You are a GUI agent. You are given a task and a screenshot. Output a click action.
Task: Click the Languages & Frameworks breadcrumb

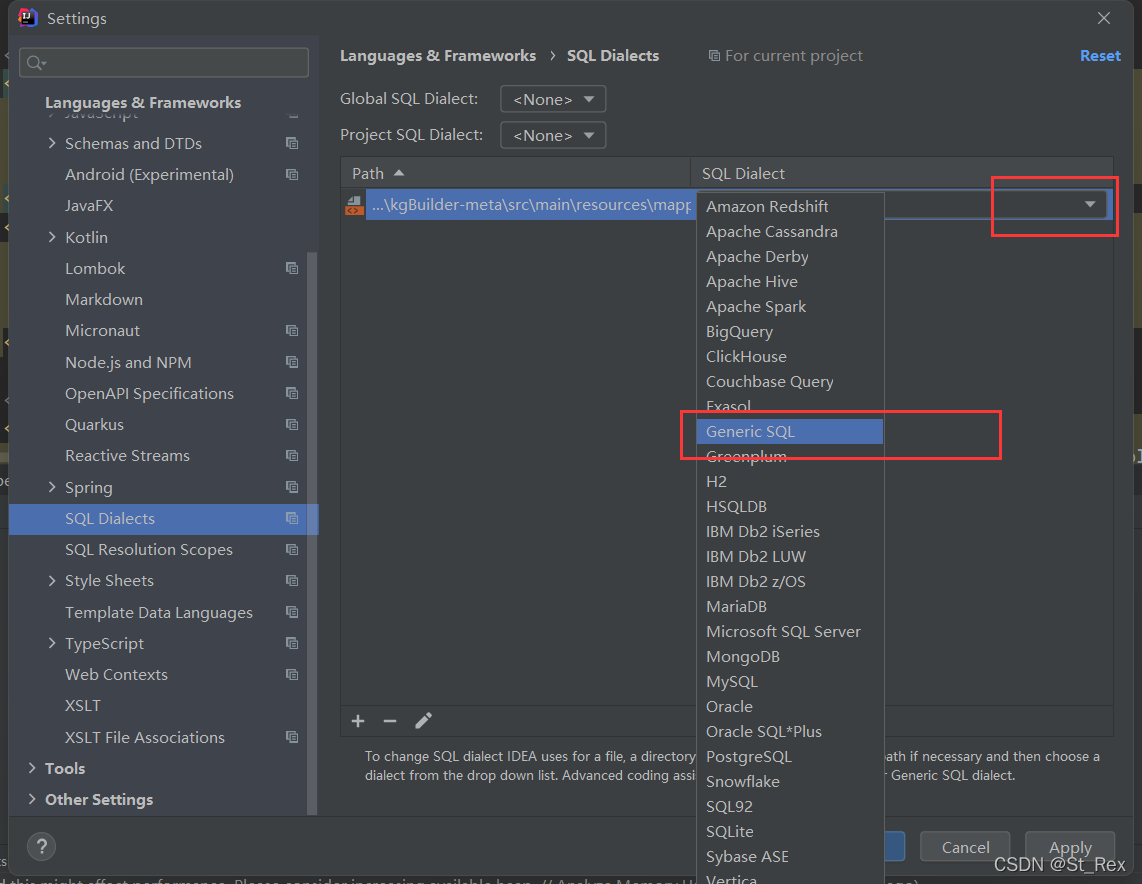438,56
